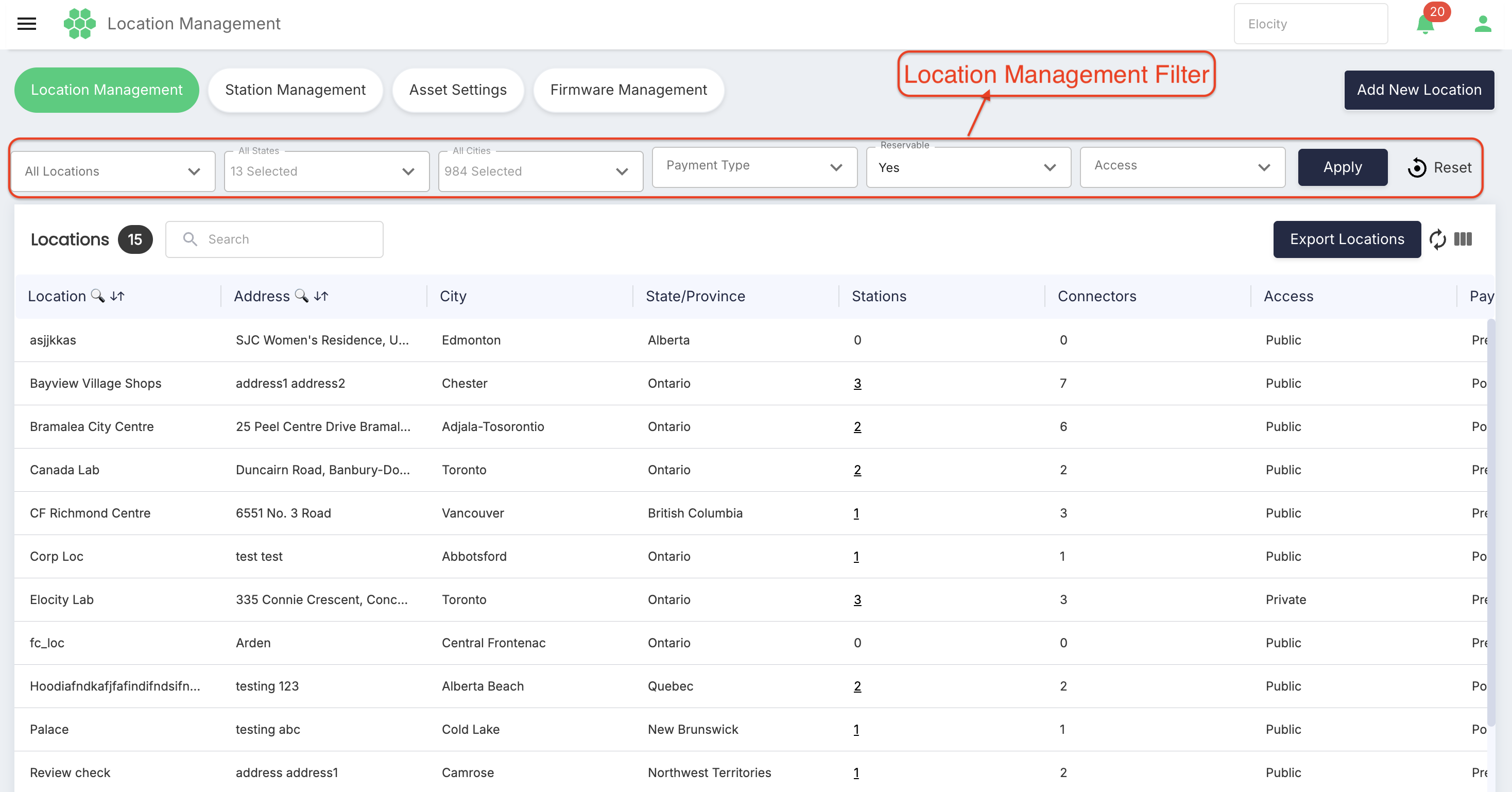
Task: Open stations link 2 in the Alberta Beach row
Action: [x=857, y=686]
